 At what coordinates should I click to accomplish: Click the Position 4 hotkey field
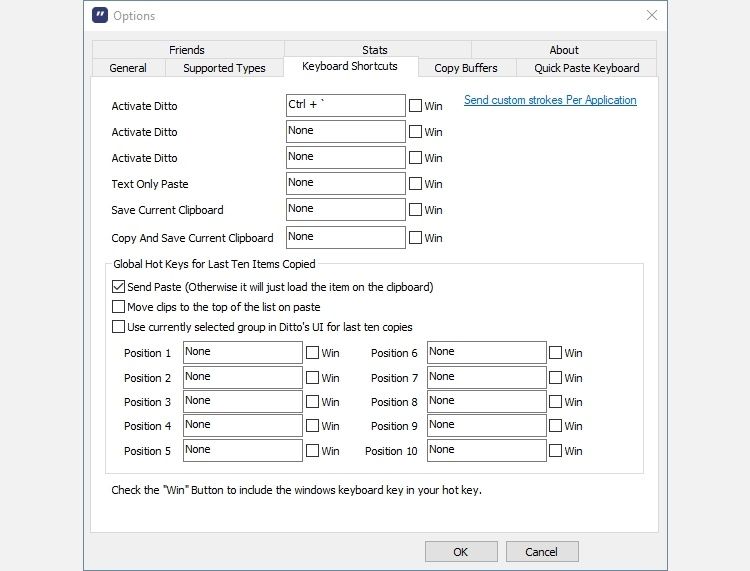(243, 425)
